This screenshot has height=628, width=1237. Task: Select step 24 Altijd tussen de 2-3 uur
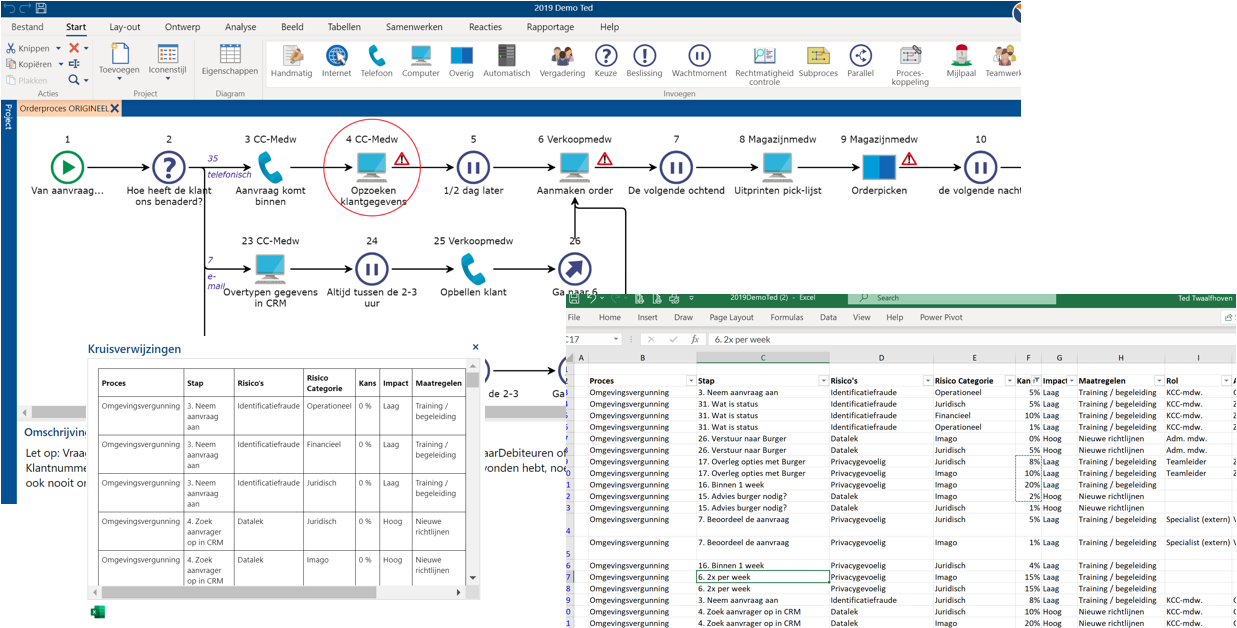(x=372, y=268)
